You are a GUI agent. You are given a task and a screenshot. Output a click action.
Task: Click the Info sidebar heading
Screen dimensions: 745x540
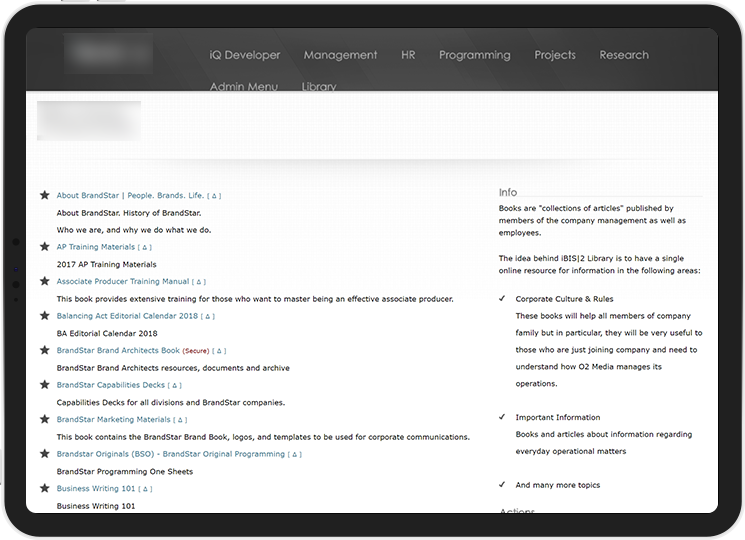(508, 192)
